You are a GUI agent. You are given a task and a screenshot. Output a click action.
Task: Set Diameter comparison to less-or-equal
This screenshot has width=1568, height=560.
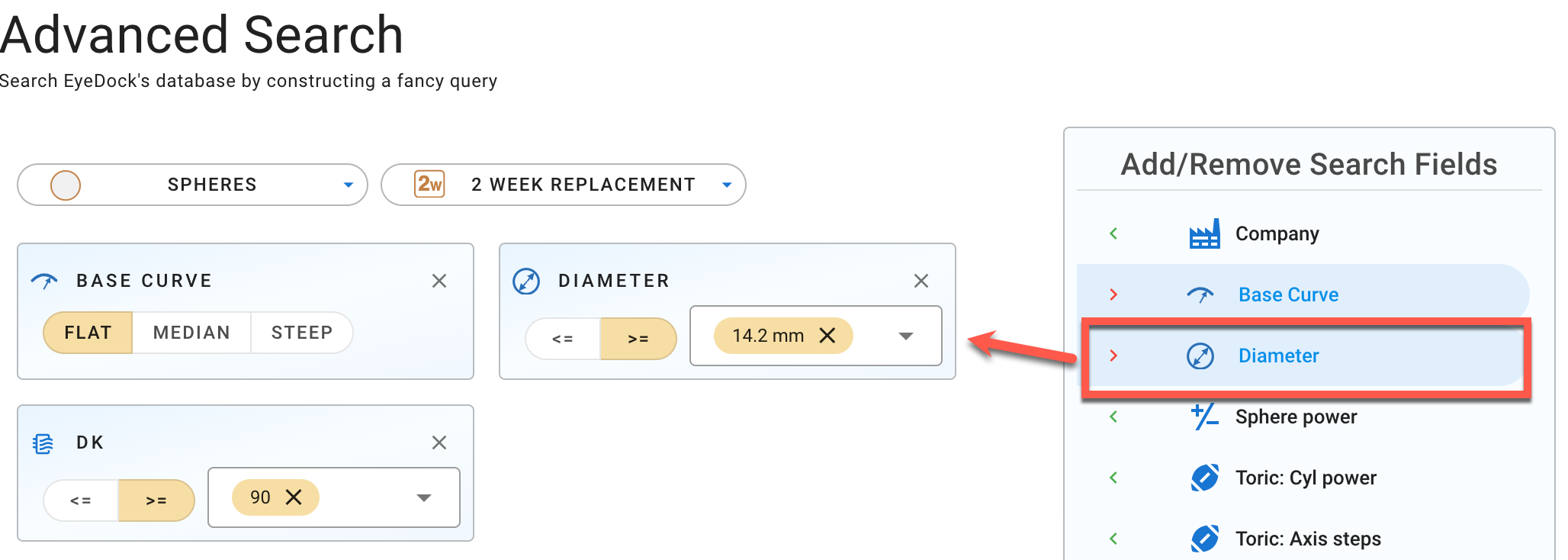point(563,339)
